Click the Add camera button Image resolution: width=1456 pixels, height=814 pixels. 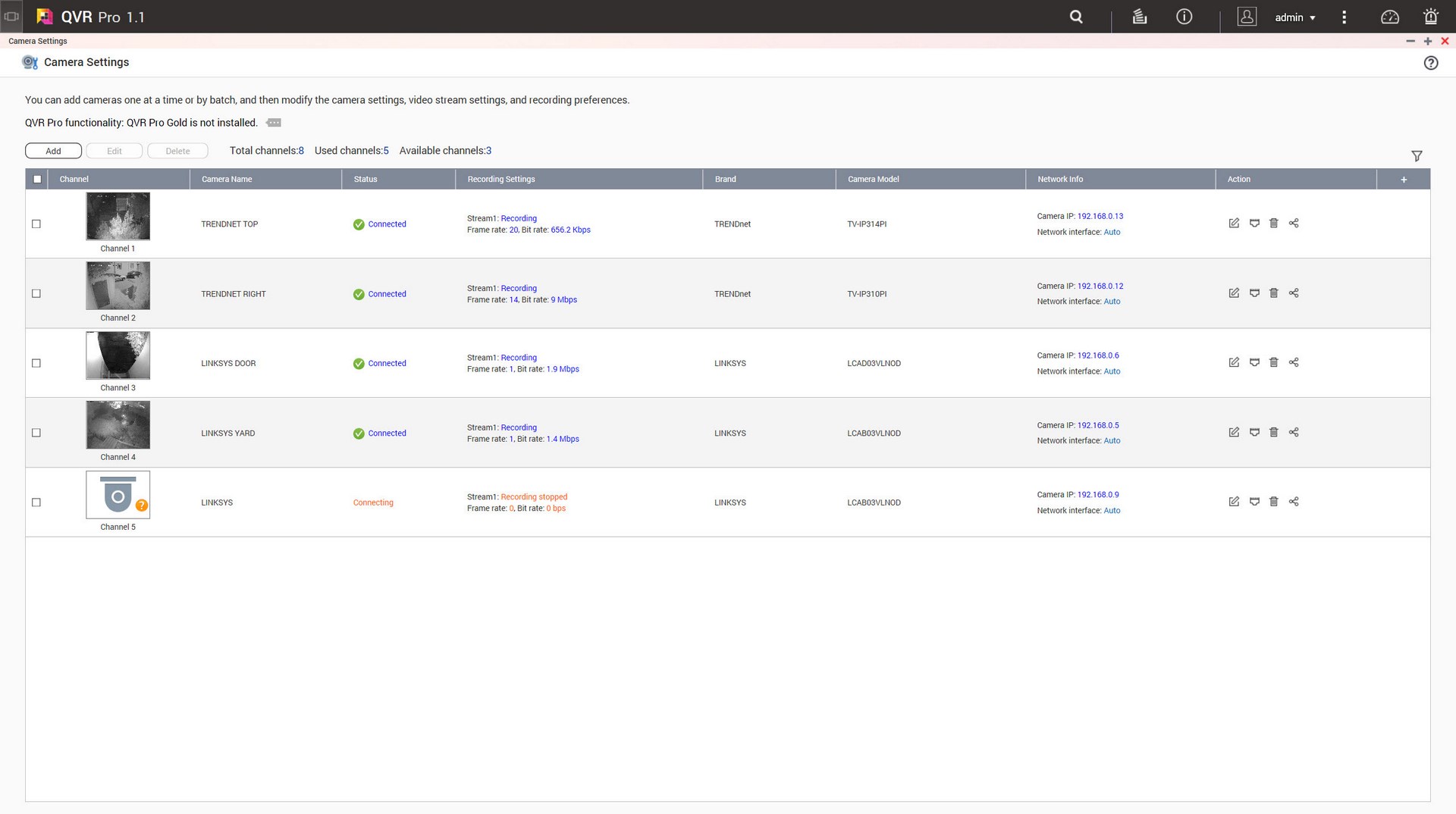pos(53,151)
